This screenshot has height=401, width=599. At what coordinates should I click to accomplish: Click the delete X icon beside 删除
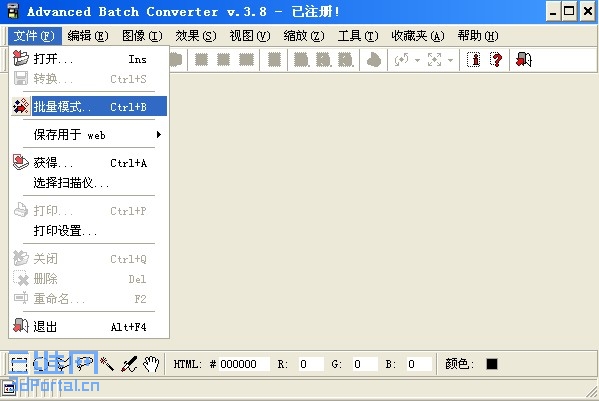tap(21, 278)
